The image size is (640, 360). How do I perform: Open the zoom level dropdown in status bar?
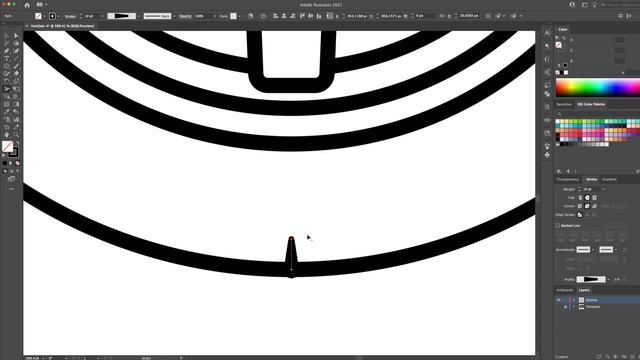[x=43, y=358]
